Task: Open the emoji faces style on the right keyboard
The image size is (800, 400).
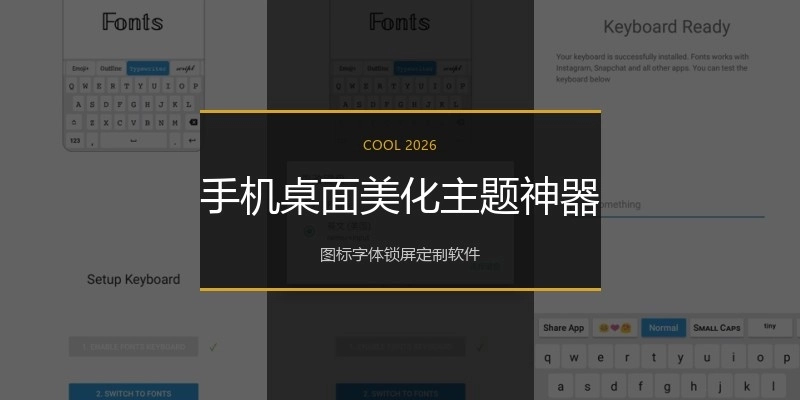Action: coord(615,328)
